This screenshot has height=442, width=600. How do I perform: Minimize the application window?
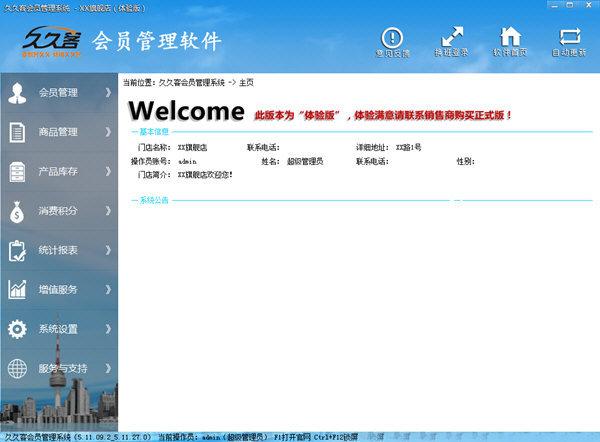coord(554,5)
